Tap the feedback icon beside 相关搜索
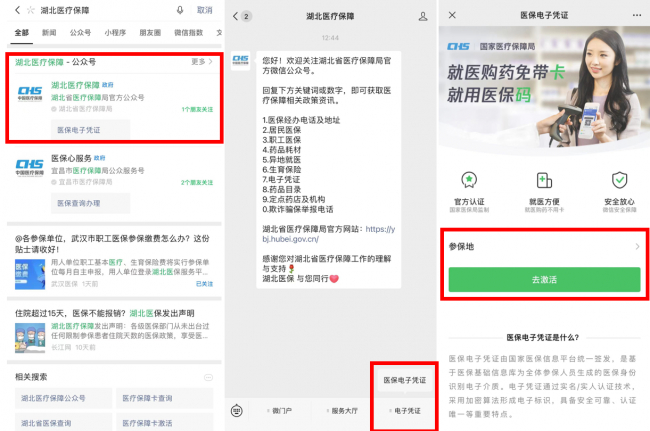This screenshot has width=650, height=431. click(x=208, y=377)
